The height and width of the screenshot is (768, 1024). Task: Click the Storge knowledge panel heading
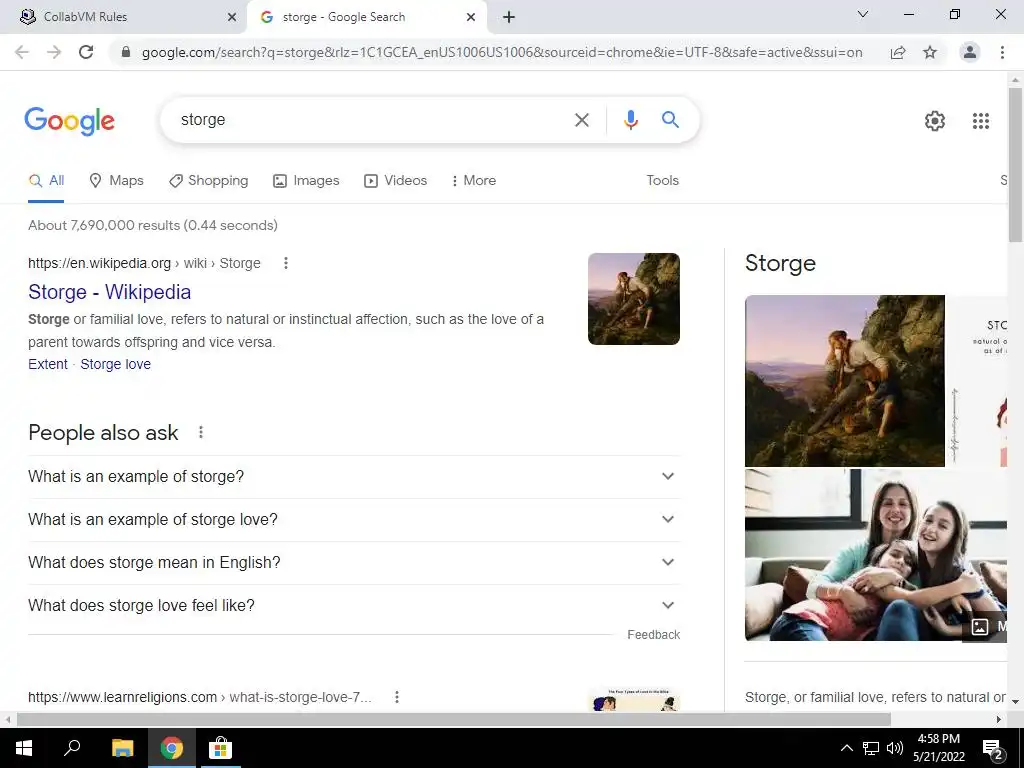click(780, 263)
